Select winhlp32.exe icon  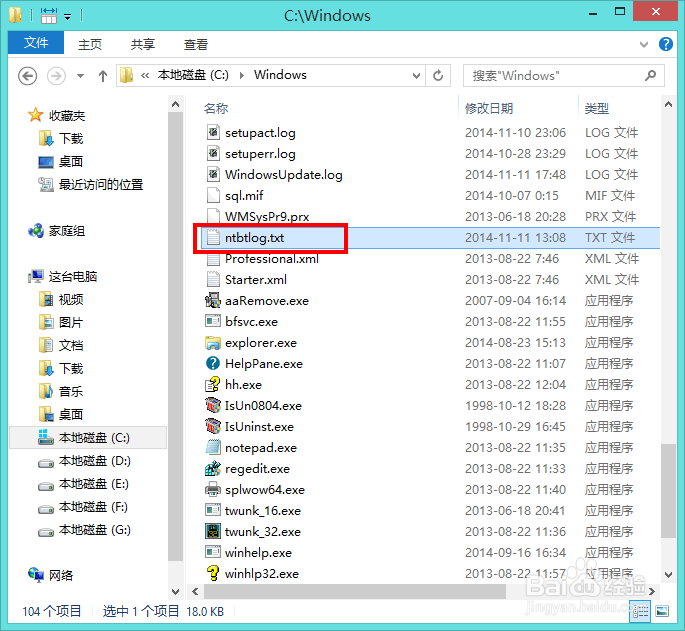click(x=213, y=573)
